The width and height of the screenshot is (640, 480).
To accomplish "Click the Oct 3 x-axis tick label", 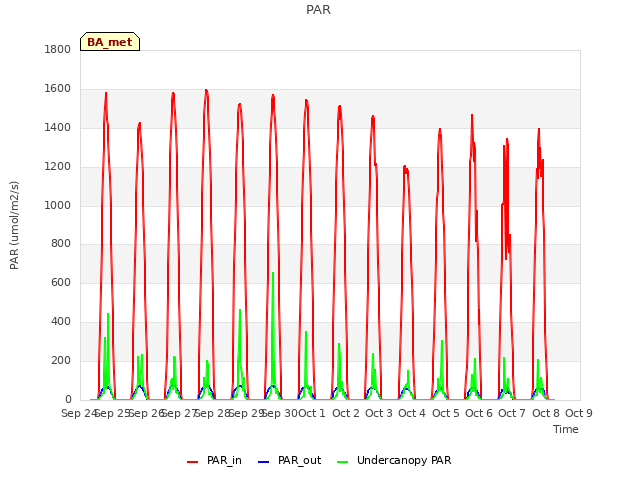I will click(x=379, y=413).
